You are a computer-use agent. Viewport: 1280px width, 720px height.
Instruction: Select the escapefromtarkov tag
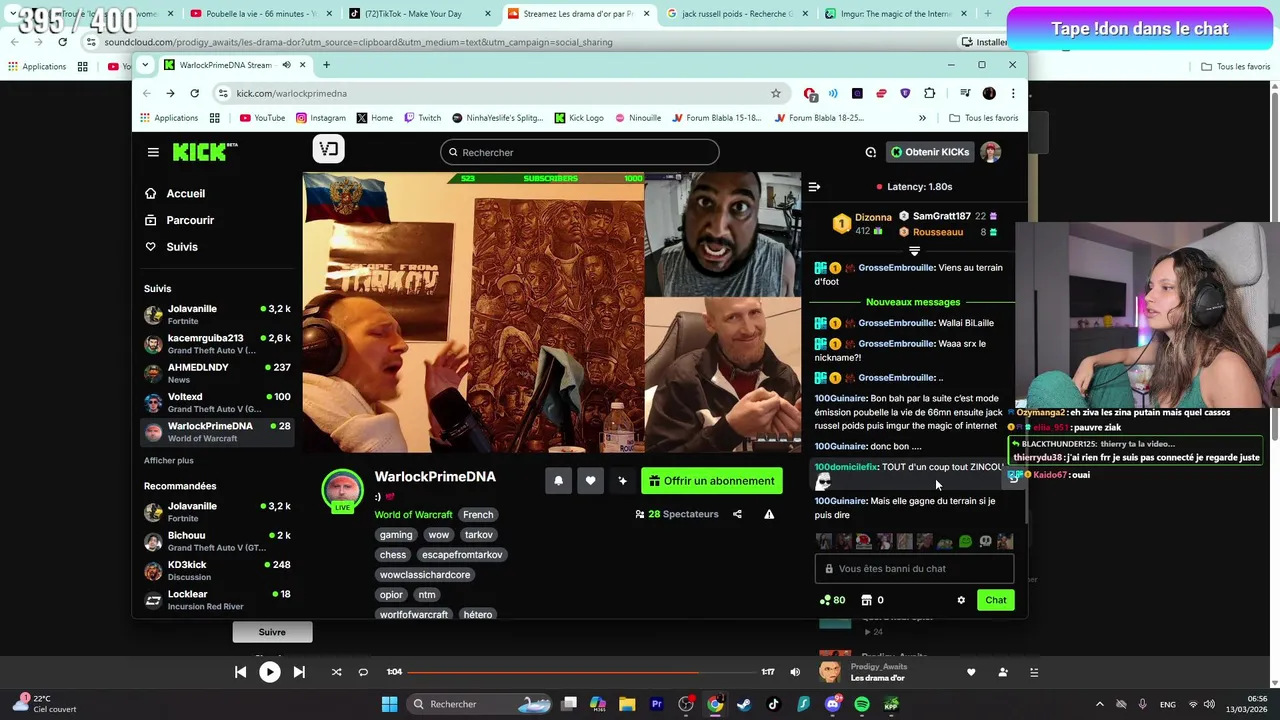(x=462, y=555)
